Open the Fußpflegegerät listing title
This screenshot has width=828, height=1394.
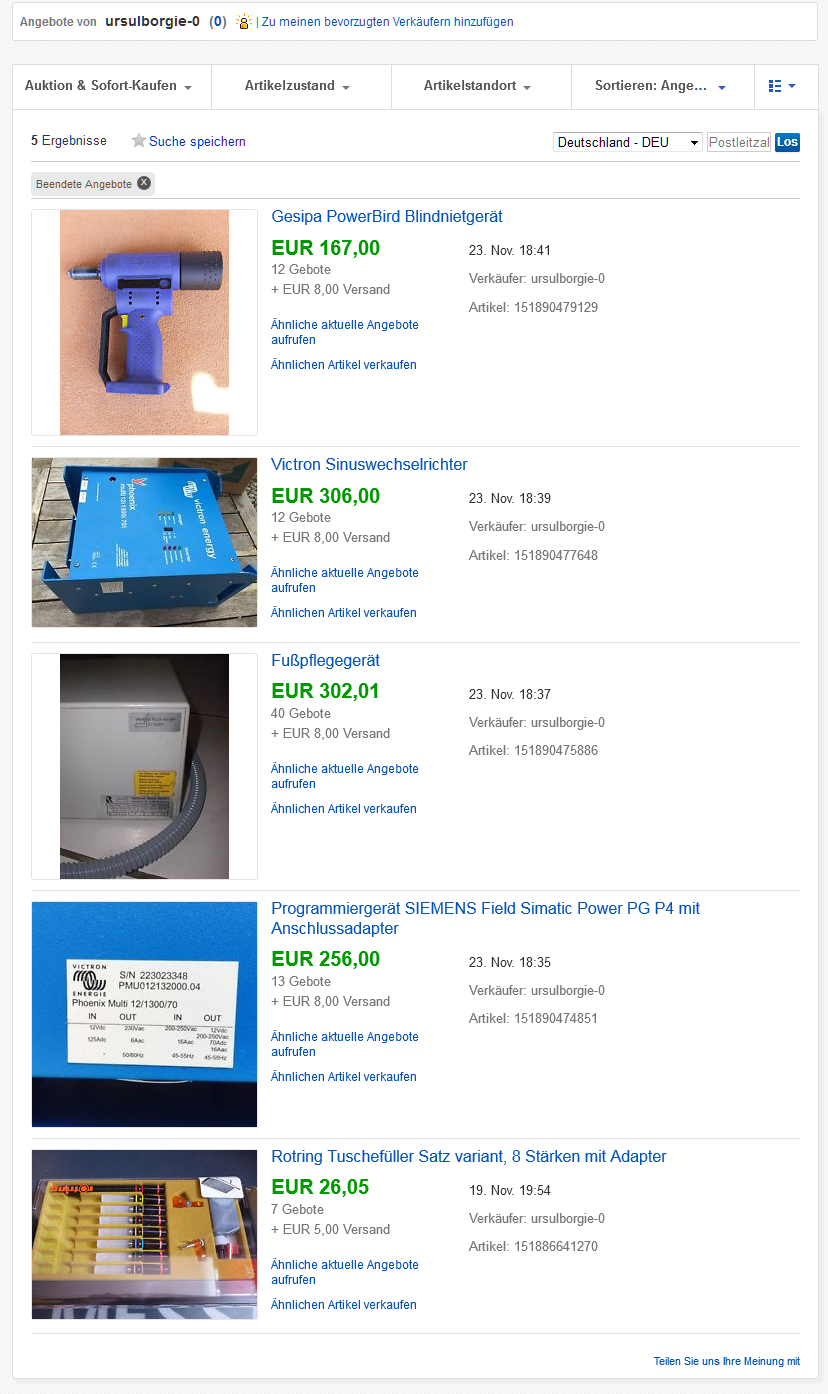[x=325, y=661]
